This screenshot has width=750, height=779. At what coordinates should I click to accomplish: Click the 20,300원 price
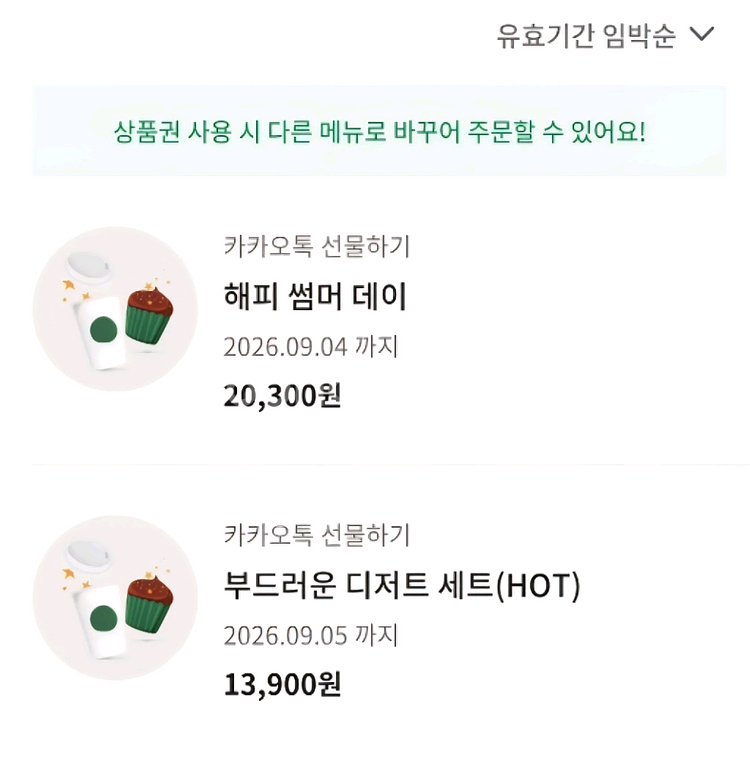(x=283, y=396)
